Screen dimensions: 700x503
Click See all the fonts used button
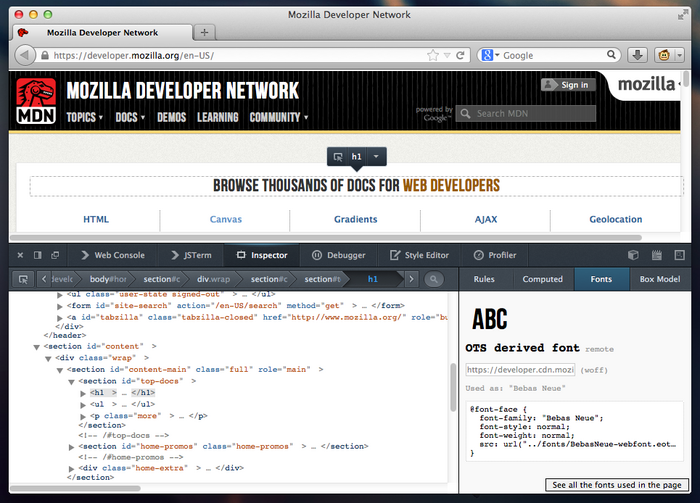[x=618, y=484]
